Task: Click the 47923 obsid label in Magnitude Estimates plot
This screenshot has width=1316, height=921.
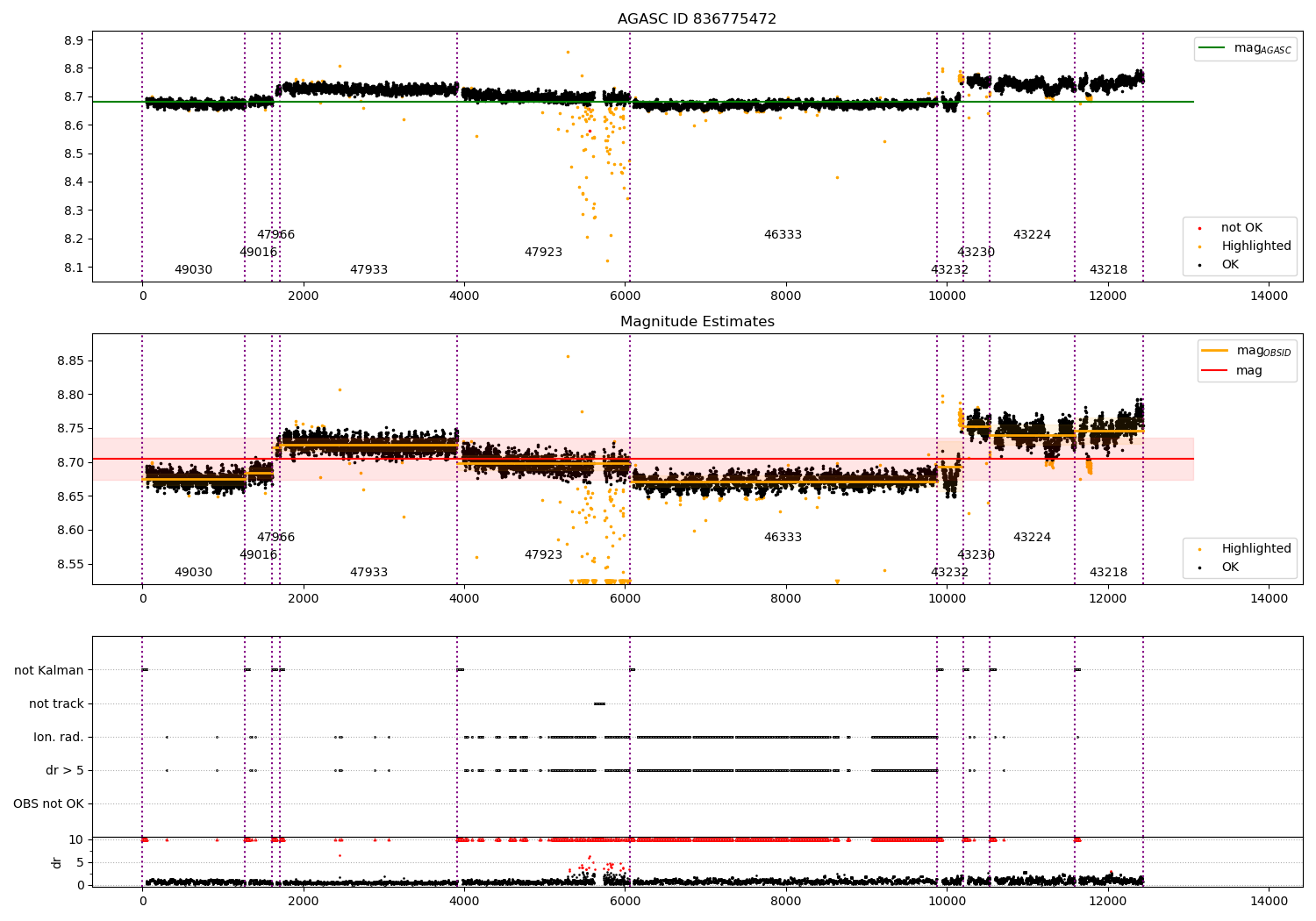Action: pos(543,555)
